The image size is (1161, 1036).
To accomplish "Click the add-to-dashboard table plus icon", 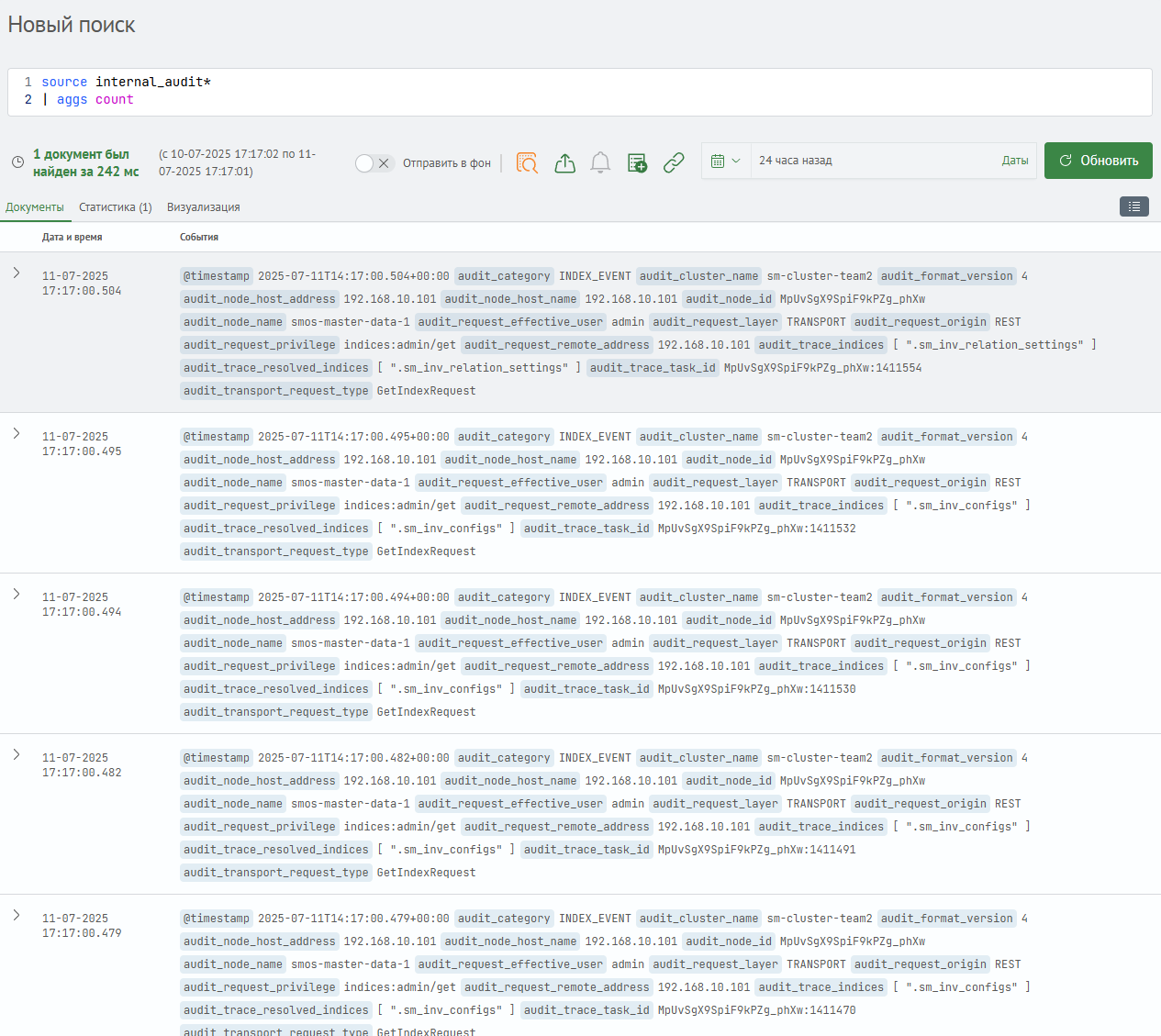I will pyautogui.click(x=637, y=163).
